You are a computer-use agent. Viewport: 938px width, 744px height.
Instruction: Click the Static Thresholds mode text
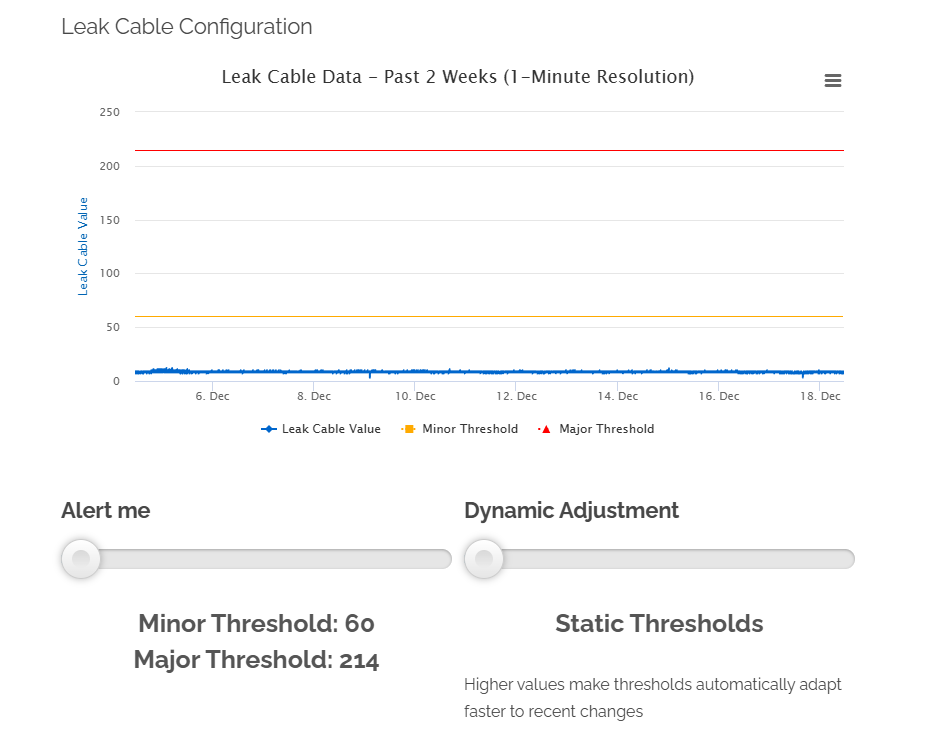click(659, 624)
